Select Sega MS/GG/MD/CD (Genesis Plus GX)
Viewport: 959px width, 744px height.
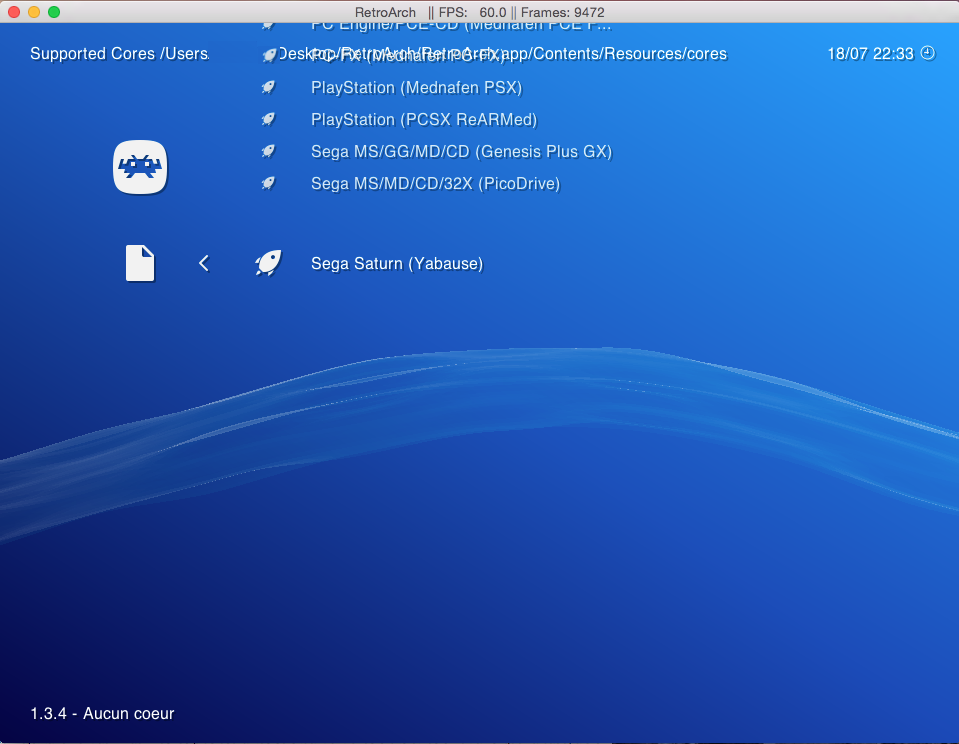pyautogui.click(x=462, y=151)
